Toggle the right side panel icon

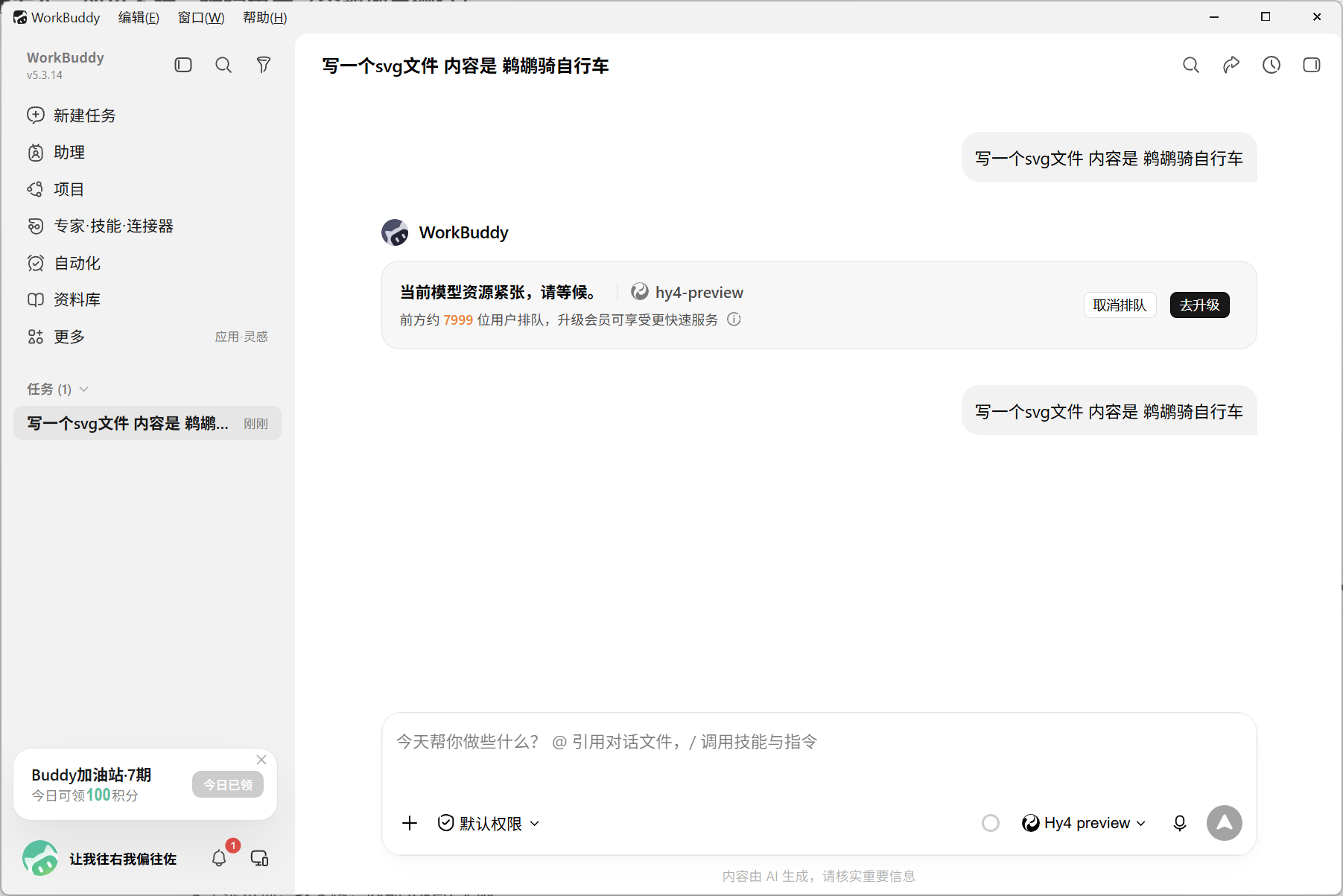point(1312,66)
